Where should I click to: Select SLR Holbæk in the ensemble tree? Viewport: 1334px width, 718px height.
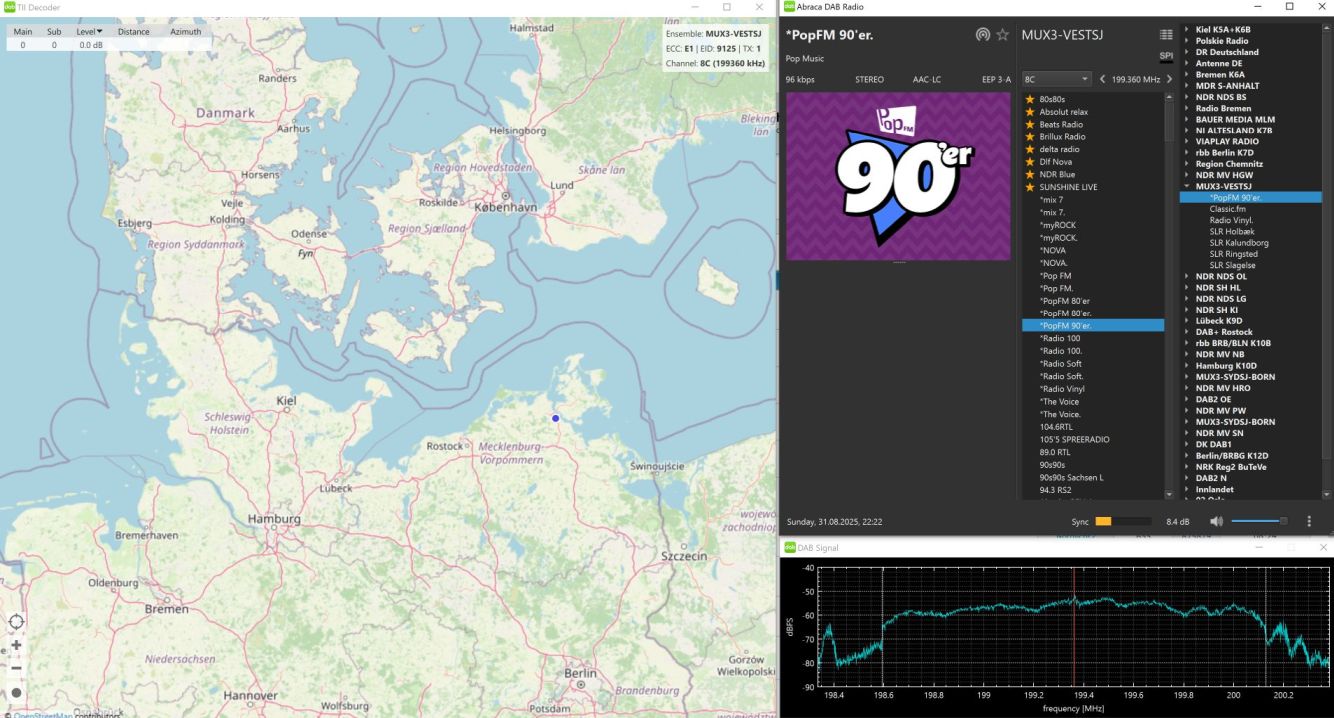pyautogui.click(x=1231, y=231)
